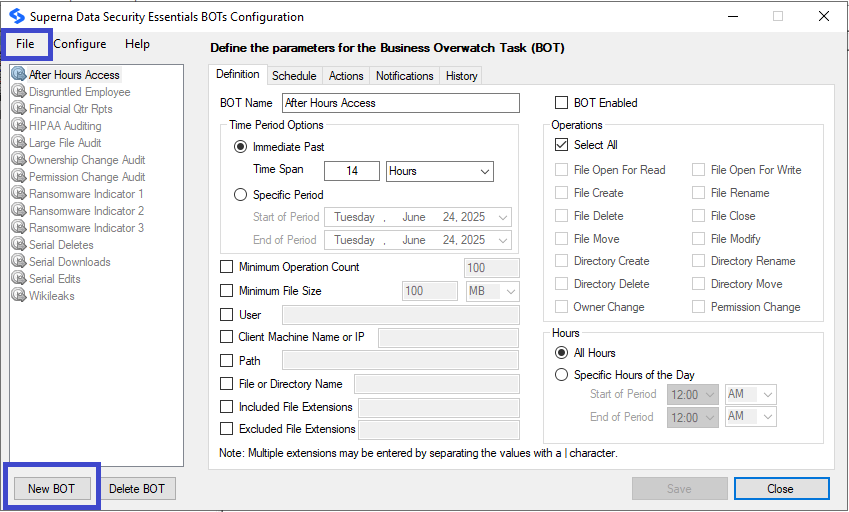Click the Close button at bottom

[781, 489]
